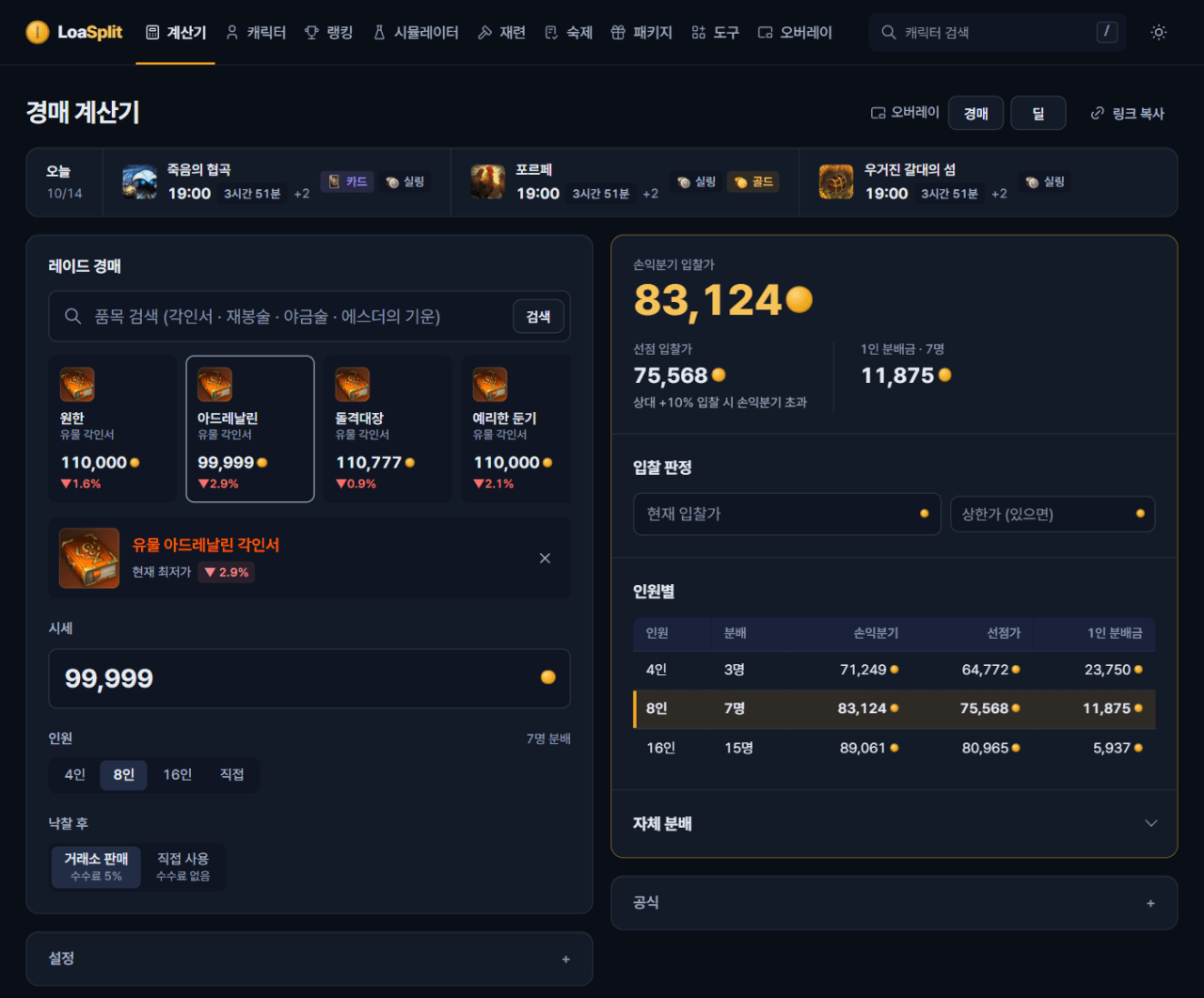
Task: Open the 시뮬레이터 nav menu
Action: tap(416, 32)
